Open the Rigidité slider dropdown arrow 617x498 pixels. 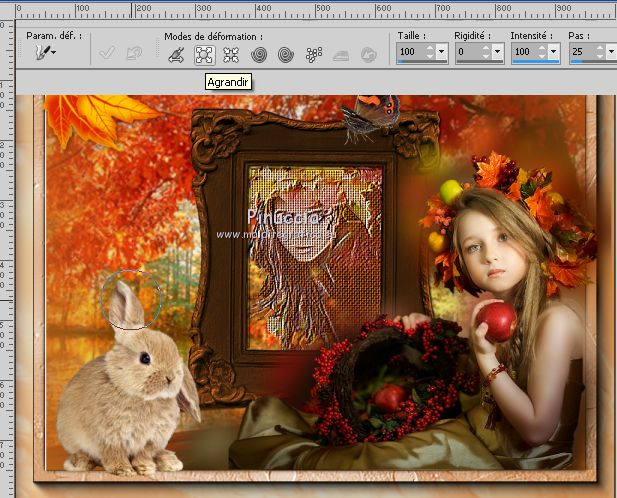point(498,52)
